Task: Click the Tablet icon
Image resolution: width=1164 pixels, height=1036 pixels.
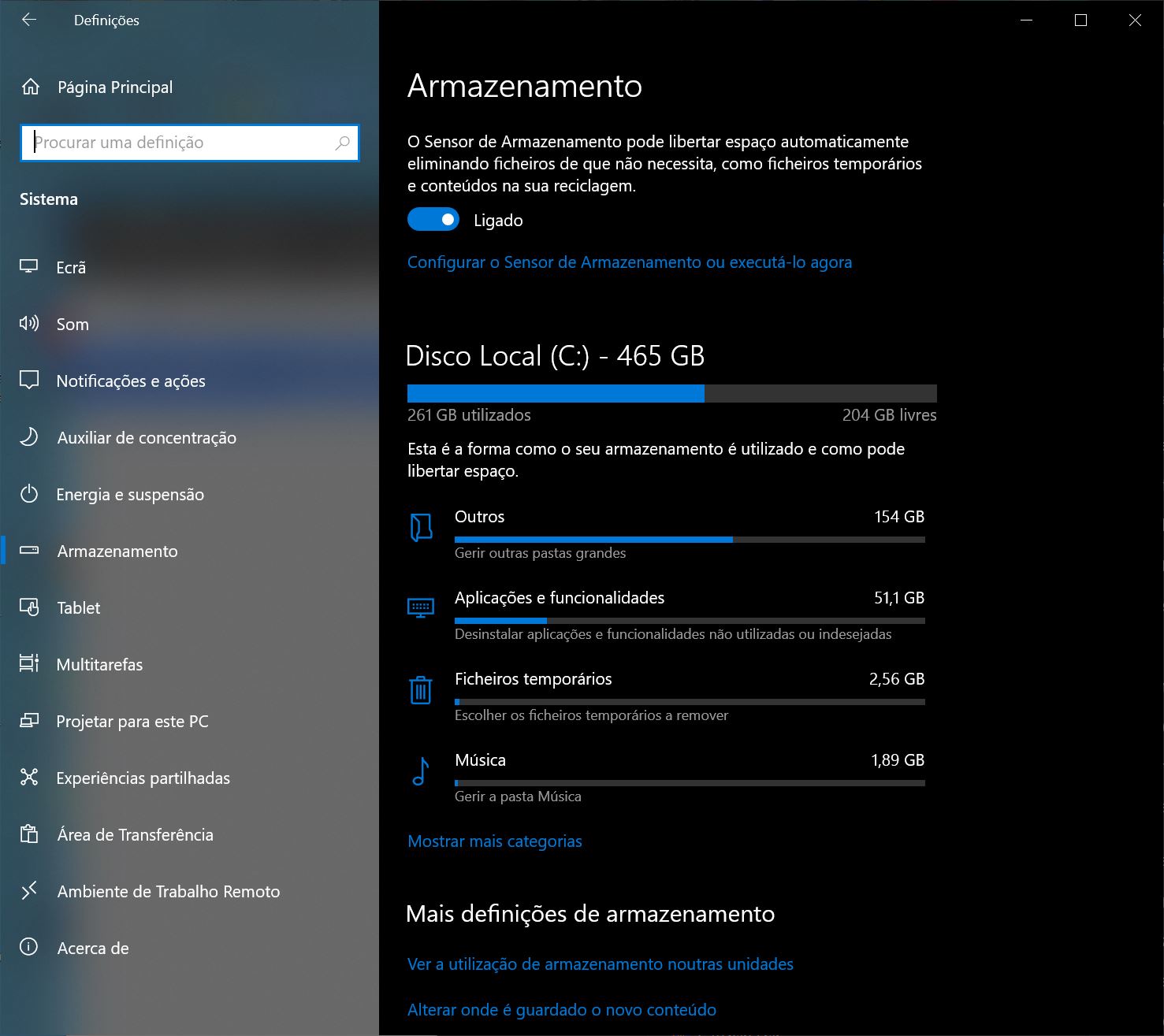Action: (x=29, y=607)
